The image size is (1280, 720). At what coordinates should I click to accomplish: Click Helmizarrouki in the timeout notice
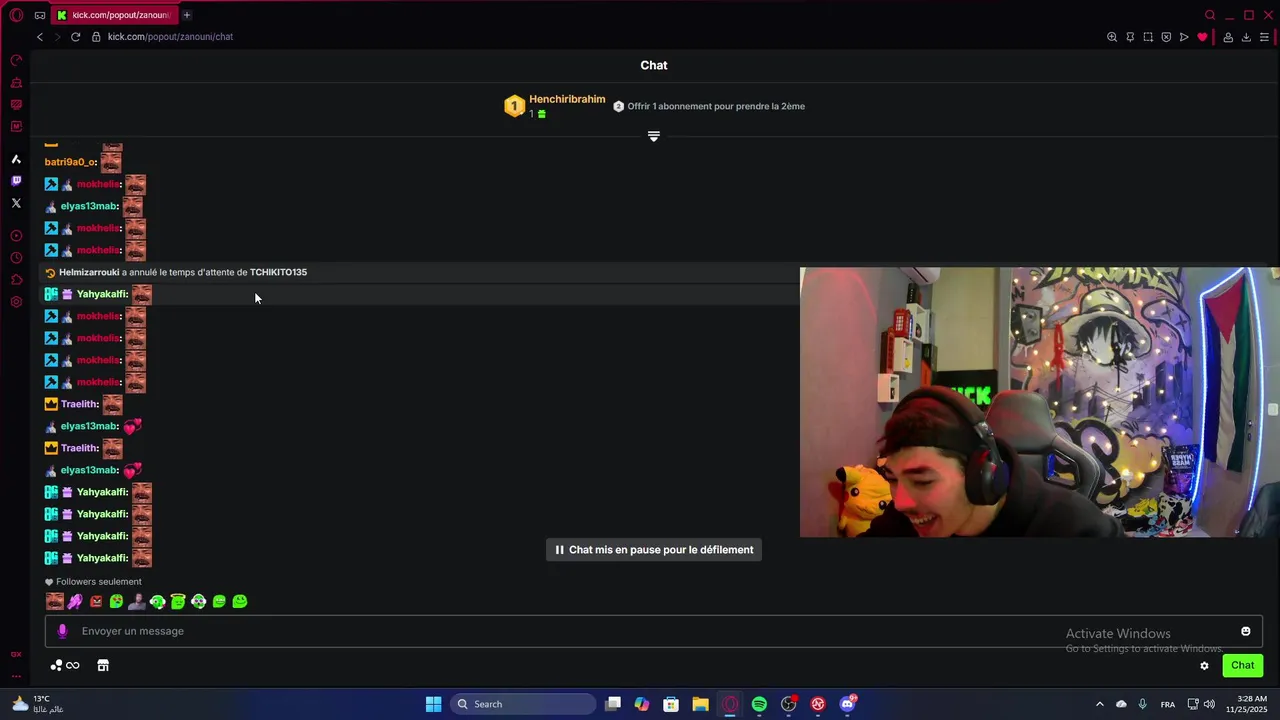click(89, 272)
